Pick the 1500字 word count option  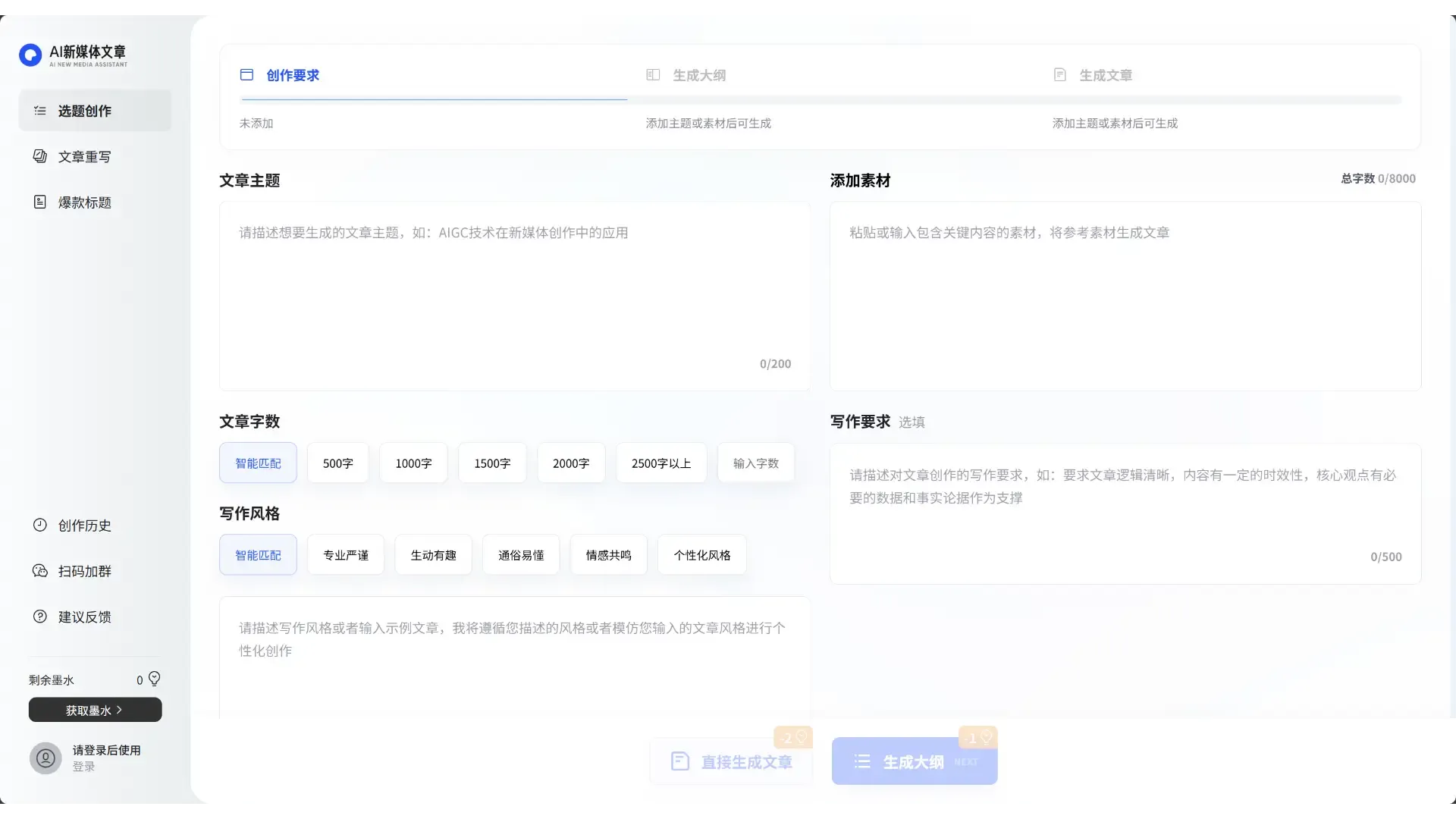[492, 463]
